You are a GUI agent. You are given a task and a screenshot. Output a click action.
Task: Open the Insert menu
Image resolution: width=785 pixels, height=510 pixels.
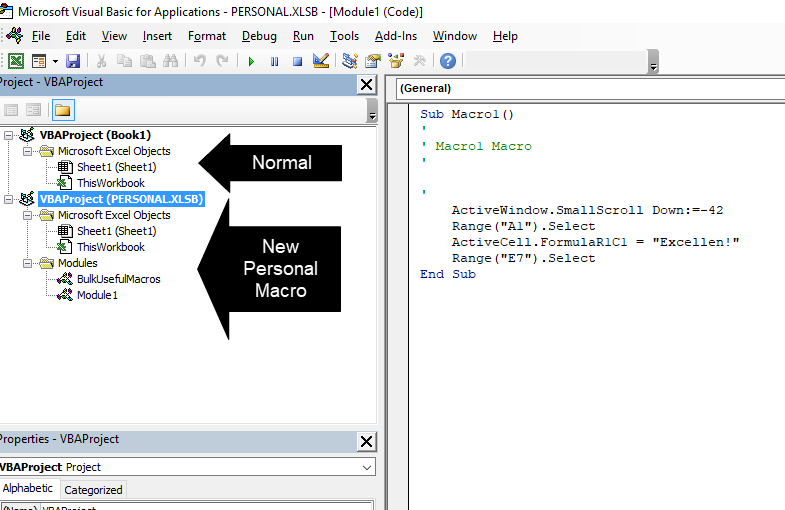click(157, 36)
